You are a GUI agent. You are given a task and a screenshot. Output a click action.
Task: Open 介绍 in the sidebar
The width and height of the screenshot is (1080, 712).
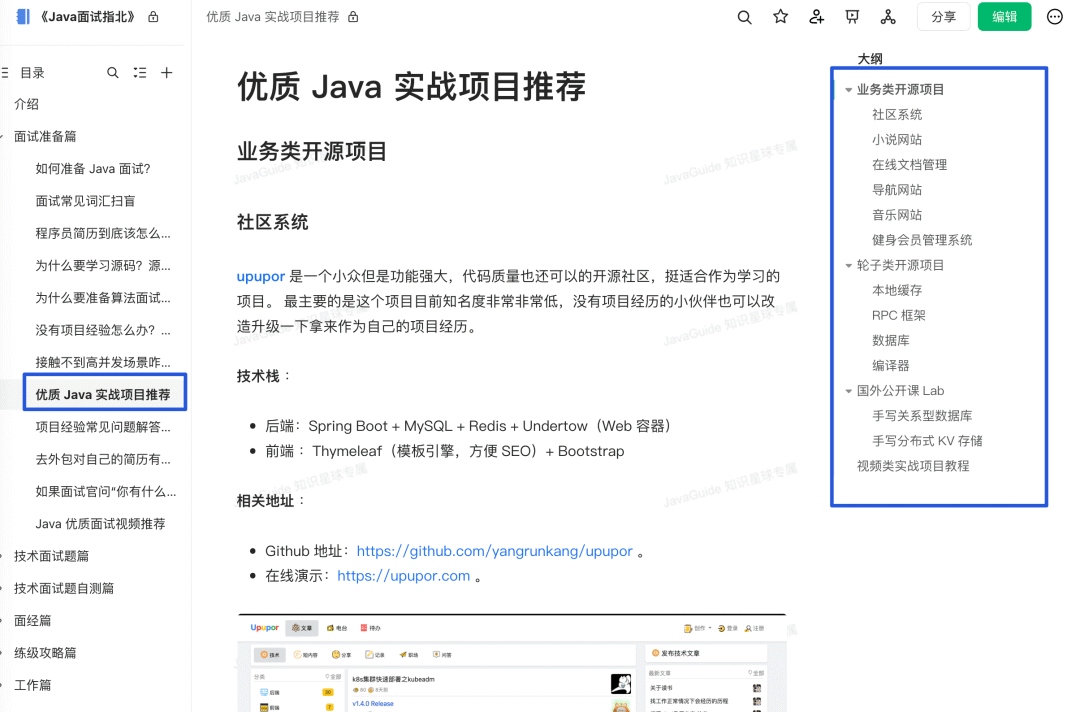click(x=26, y=104)
